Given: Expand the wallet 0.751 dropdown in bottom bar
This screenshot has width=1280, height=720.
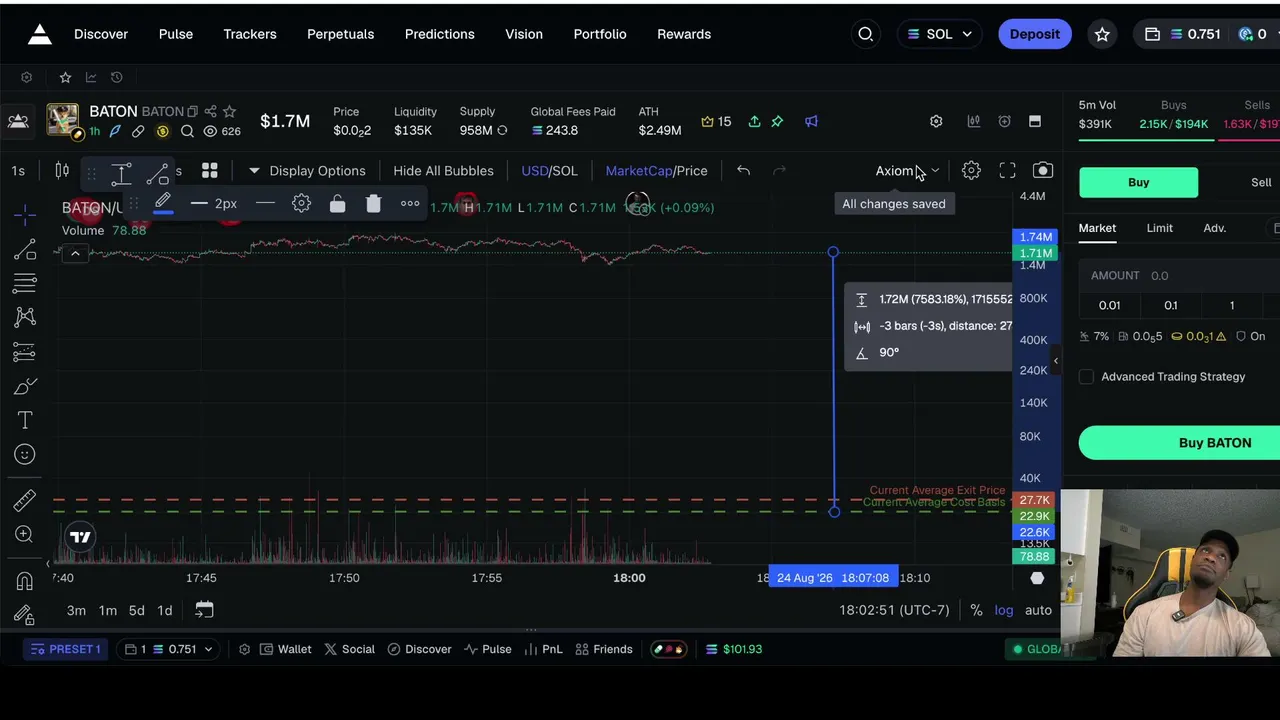Looking at the screenshot, I should tap(170, 649).
